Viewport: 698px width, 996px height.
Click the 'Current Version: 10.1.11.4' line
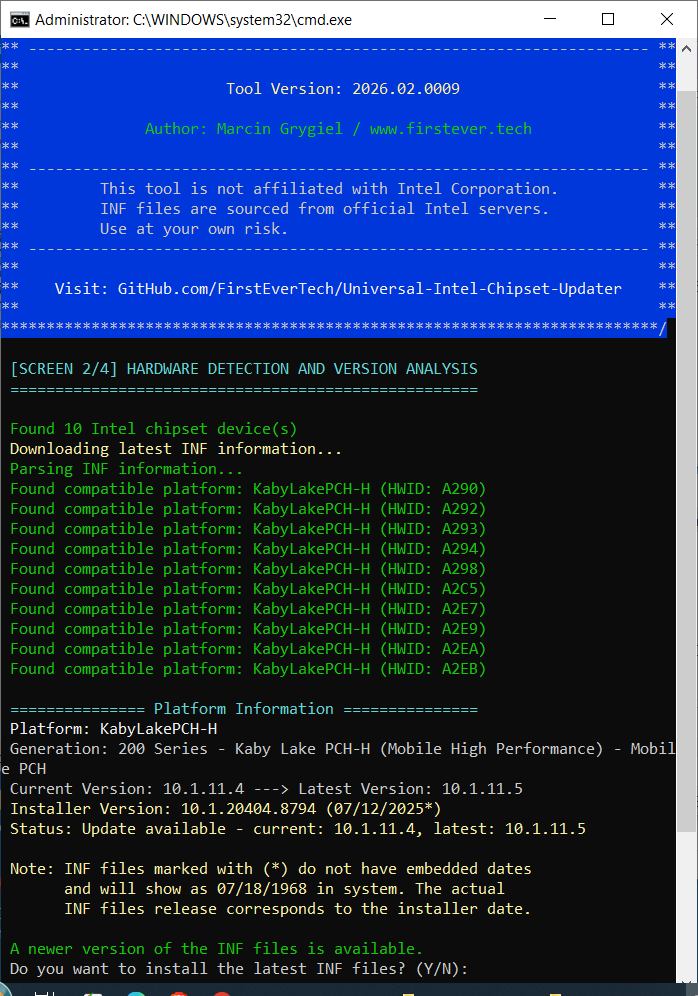point(267,790)
